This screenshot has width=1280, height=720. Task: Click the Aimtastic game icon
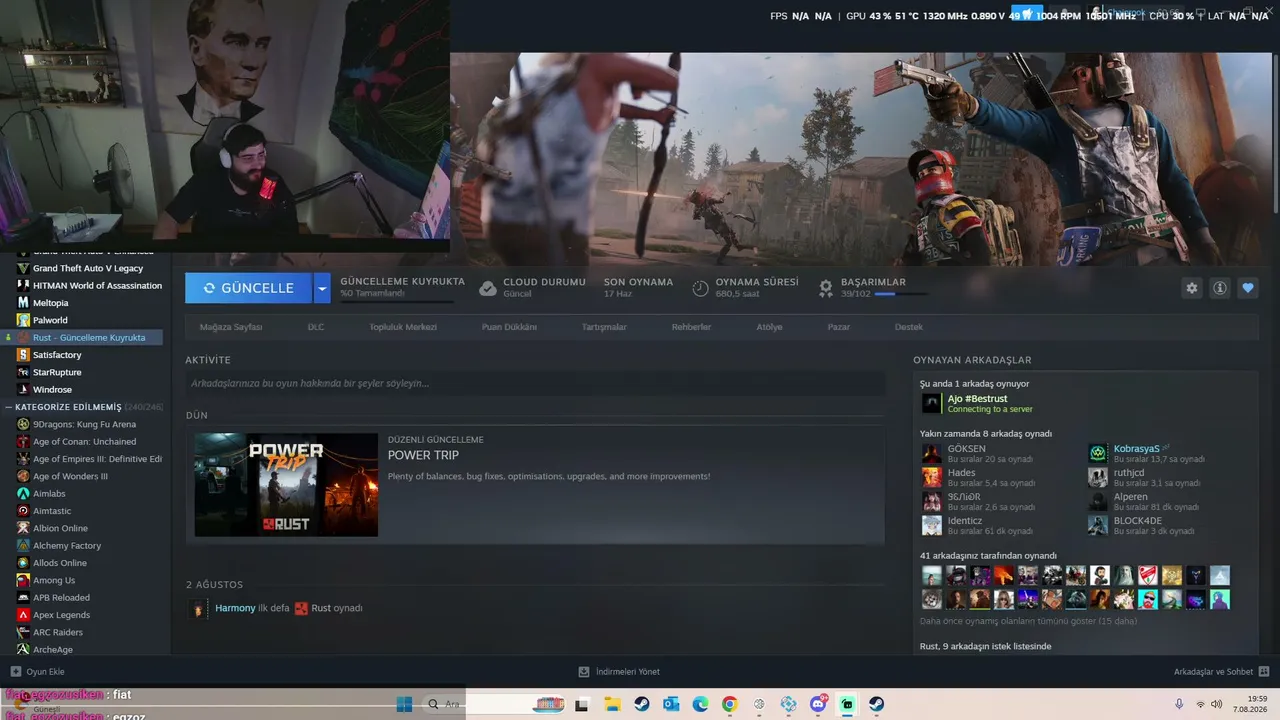pos(23,511)
